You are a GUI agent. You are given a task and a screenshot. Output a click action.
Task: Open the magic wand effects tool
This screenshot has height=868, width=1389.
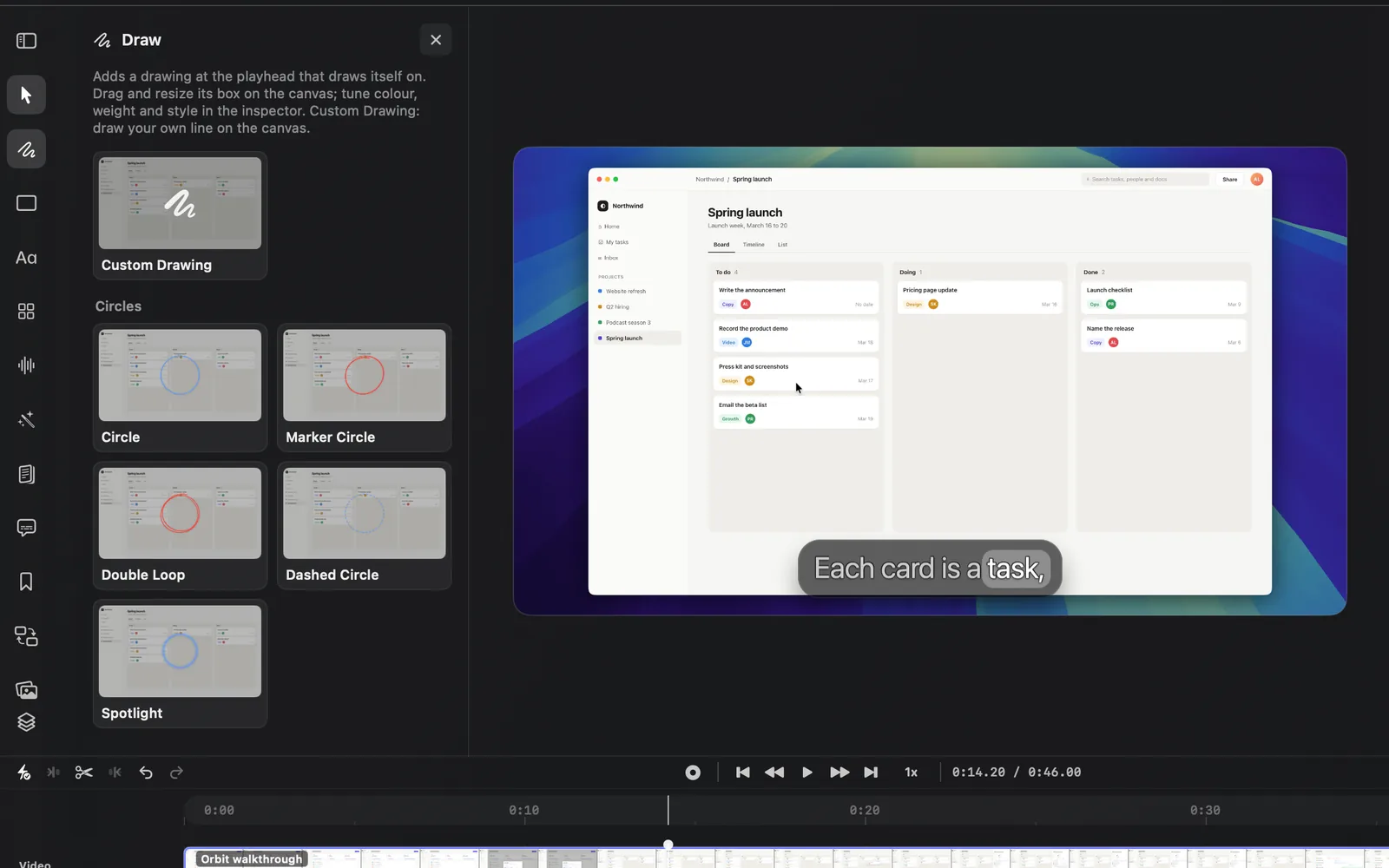[x=26, y=420]
